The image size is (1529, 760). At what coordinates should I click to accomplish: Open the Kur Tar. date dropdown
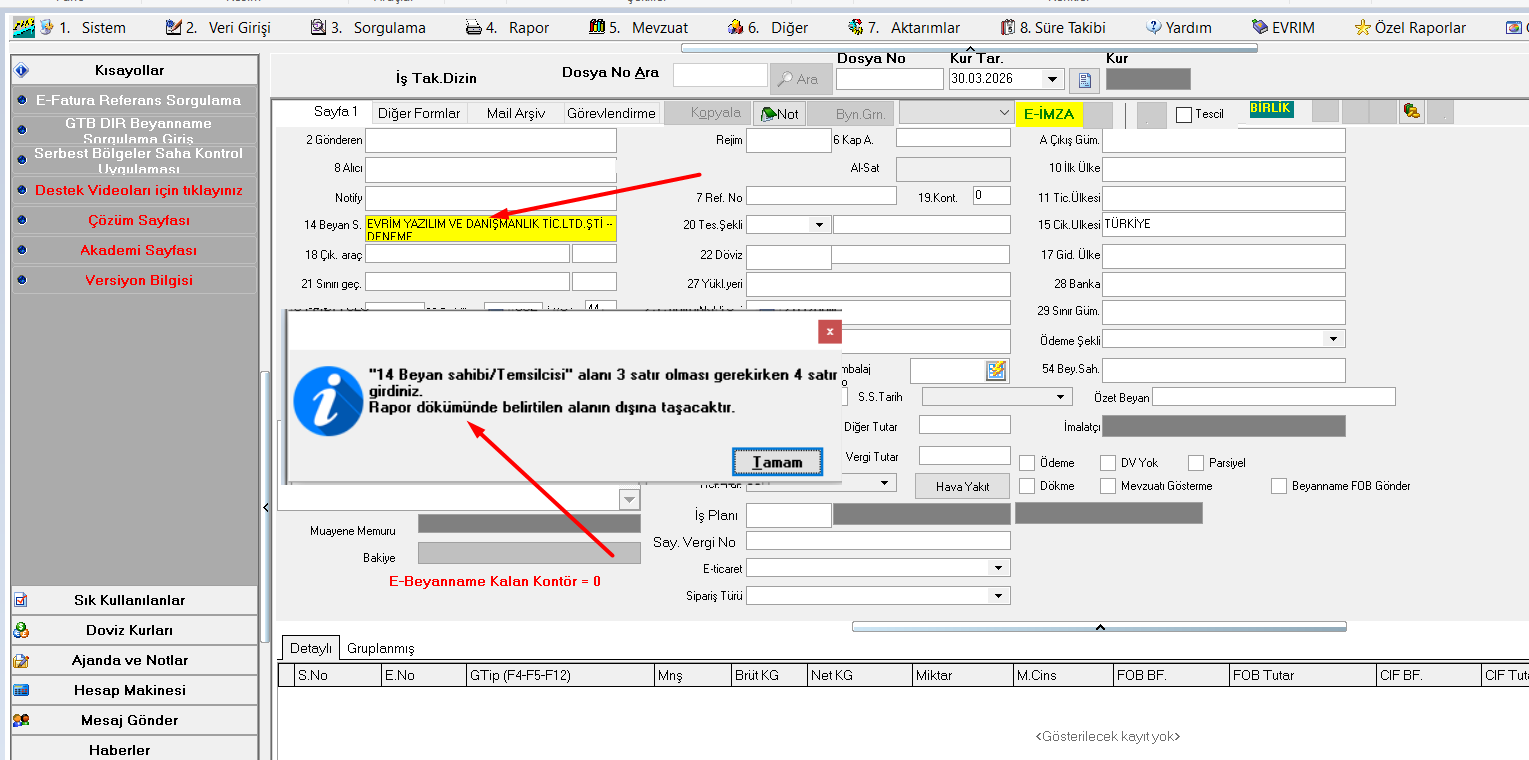coord(1052,79)
